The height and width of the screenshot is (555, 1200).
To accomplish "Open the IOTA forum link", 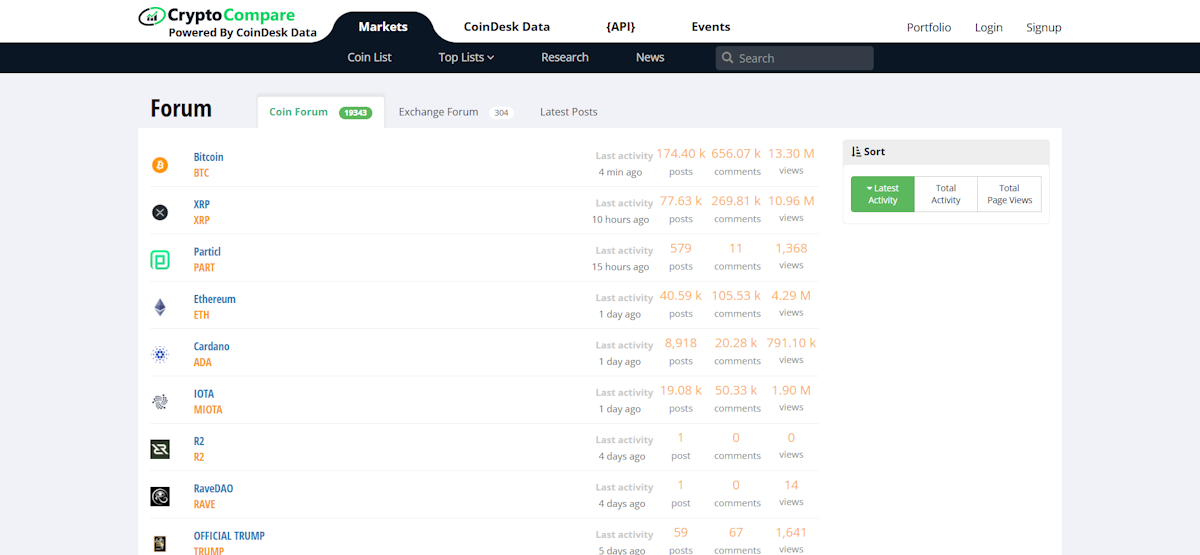I will pyautogui.click(x=204, y=393).
